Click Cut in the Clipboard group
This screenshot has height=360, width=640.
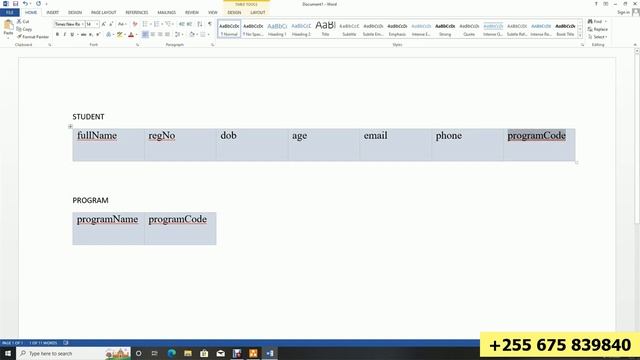pos(23,21)
